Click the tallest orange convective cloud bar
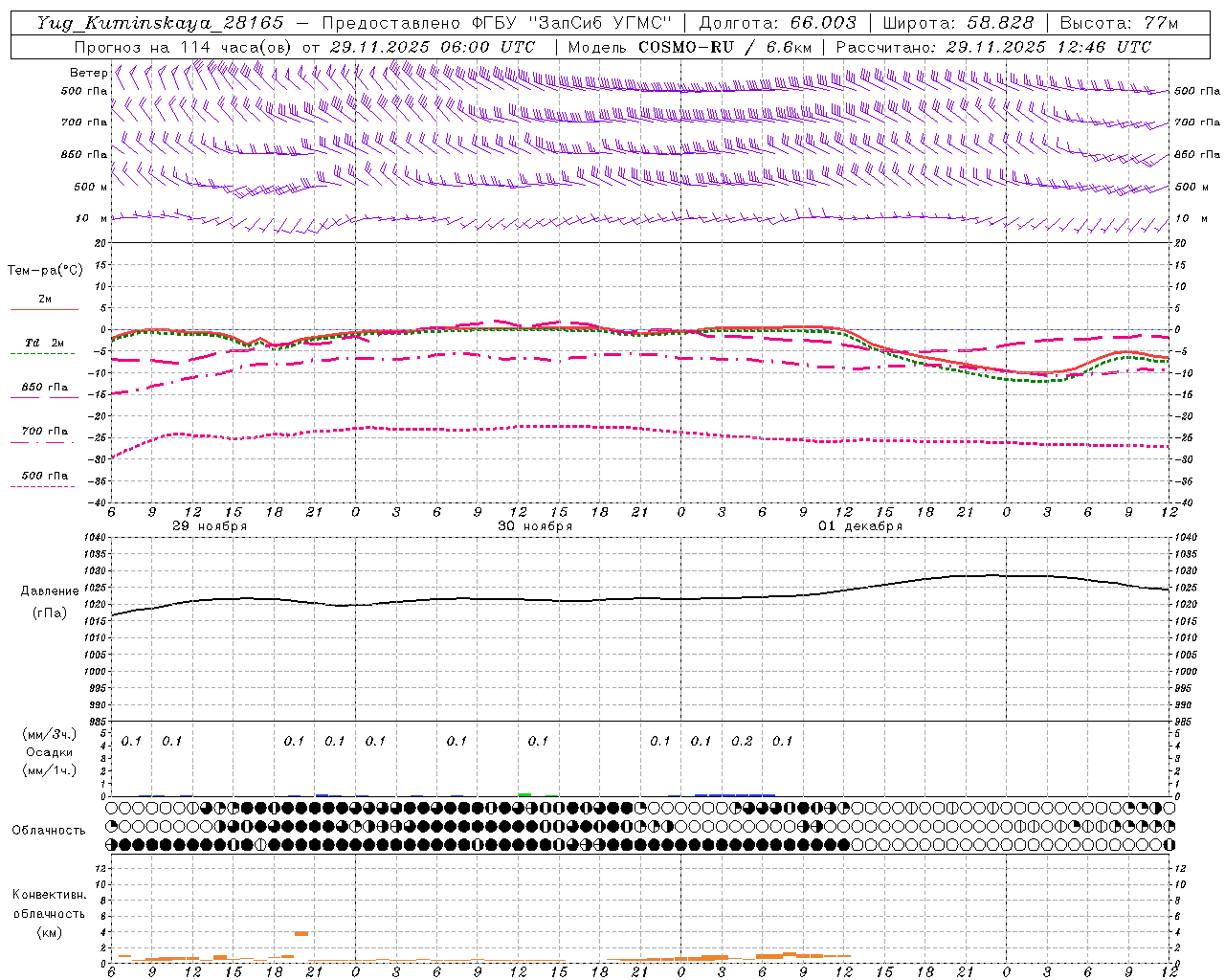The image size is (1225, 980). click(x=301, y=933)
